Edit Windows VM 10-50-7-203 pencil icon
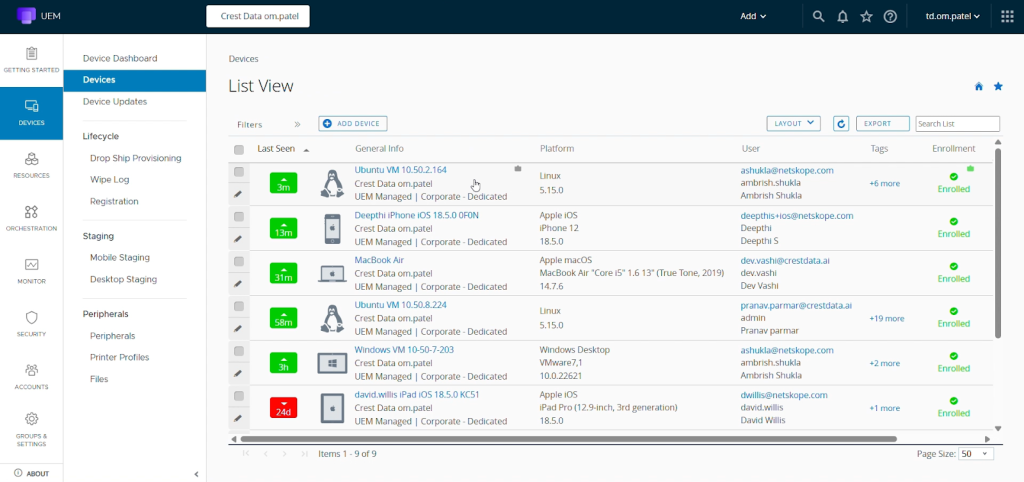1024x482 pixels. (238, 374)
